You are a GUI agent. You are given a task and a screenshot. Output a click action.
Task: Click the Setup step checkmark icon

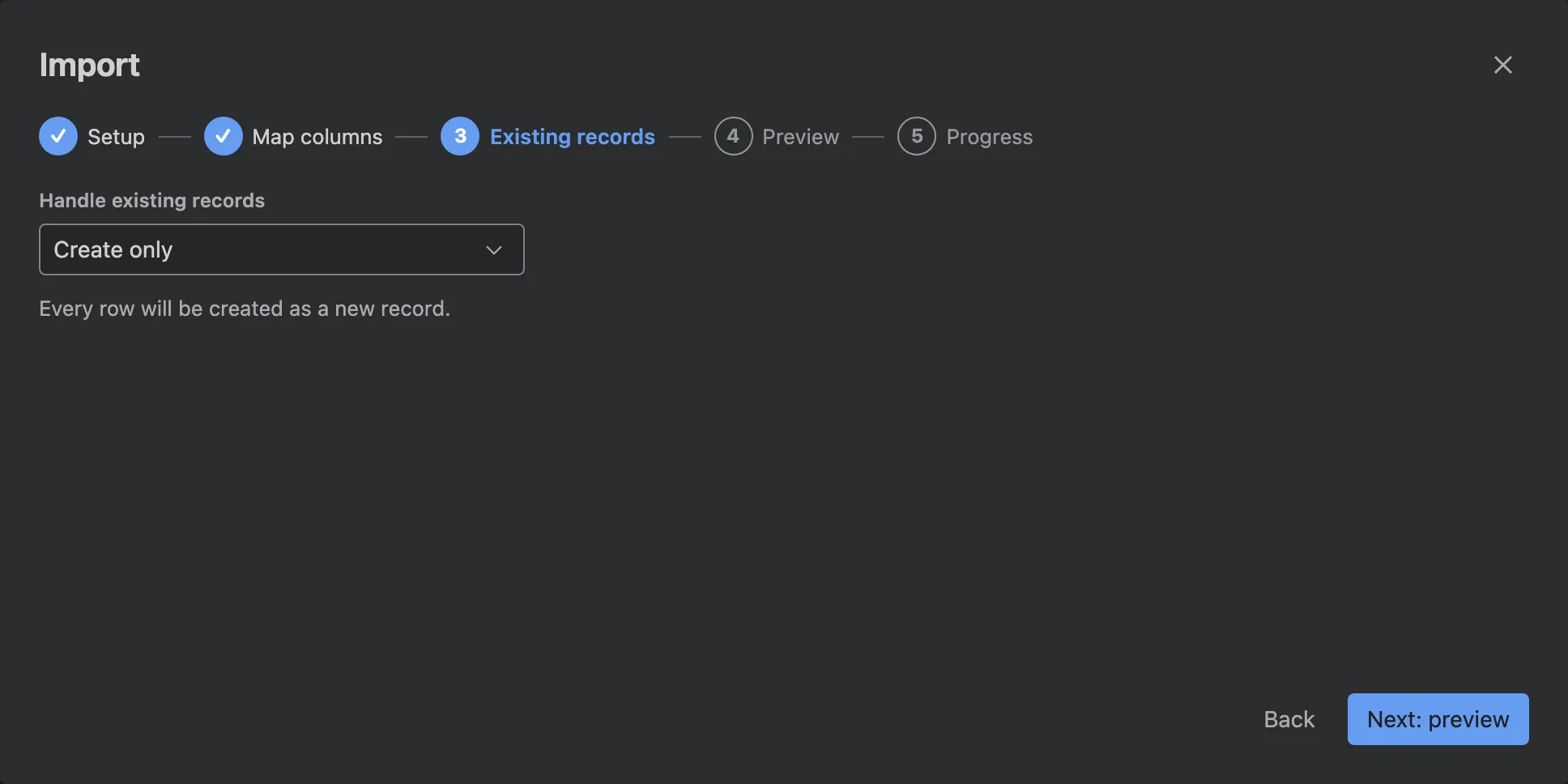pyautogui.click(x=58, y=136)
